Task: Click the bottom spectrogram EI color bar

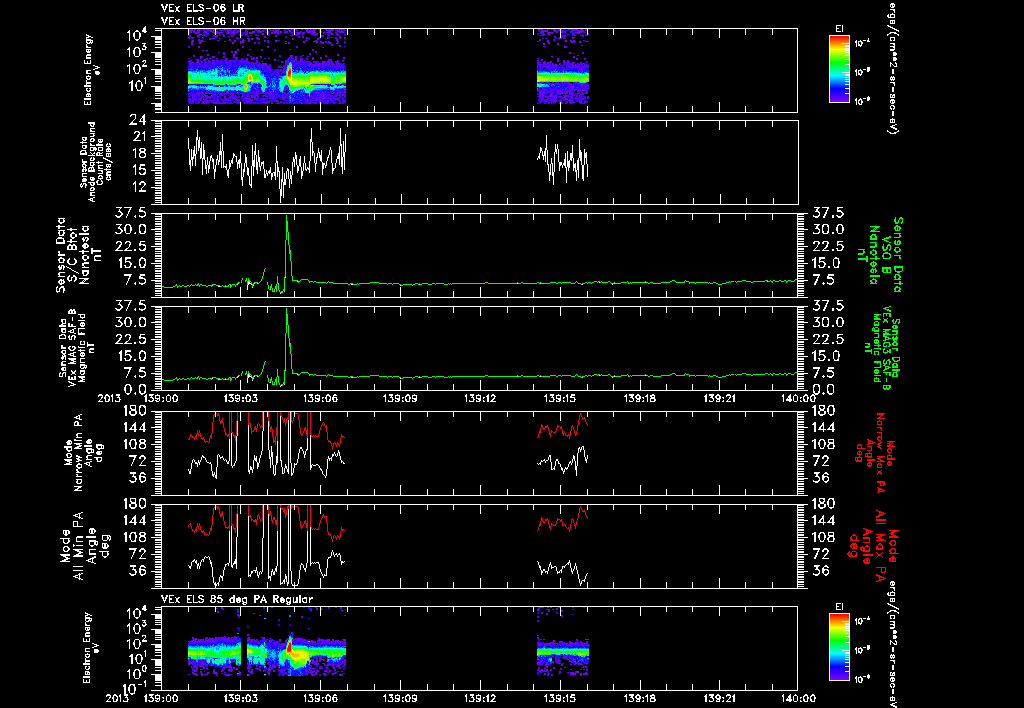Action: (x=839, y=647)
